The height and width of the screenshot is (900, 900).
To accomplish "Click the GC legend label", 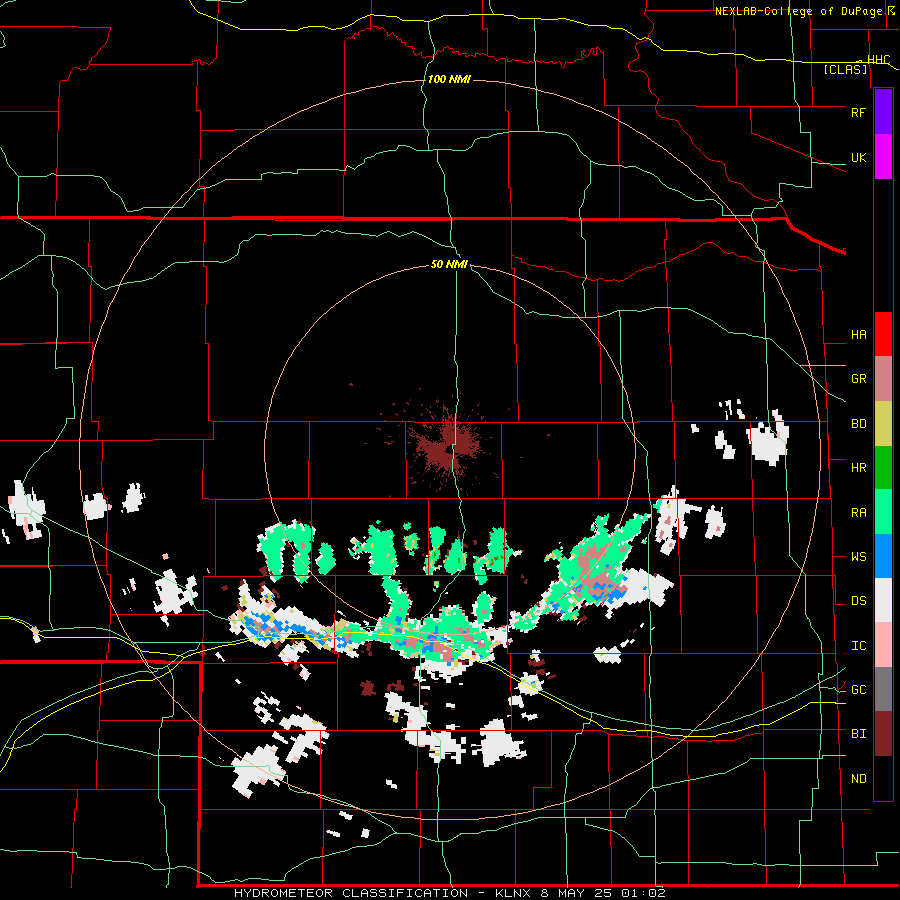I will (858, 690).
